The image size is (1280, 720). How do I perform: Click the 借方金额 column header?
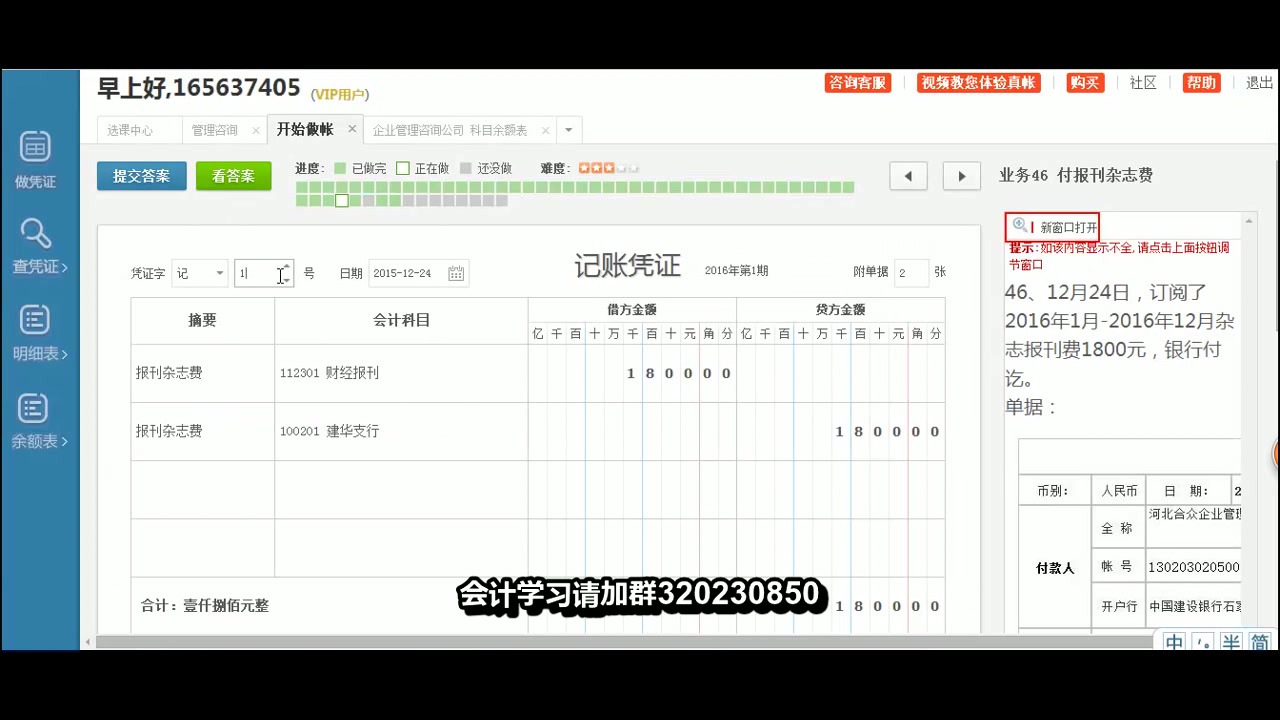(632, 310)
